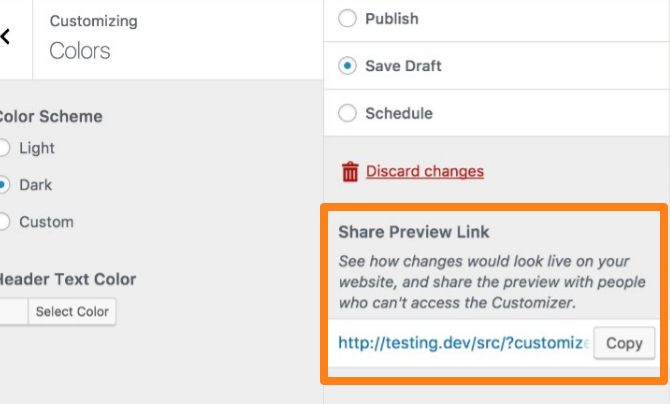Click the Header Text Color swatch

[14, 312]
